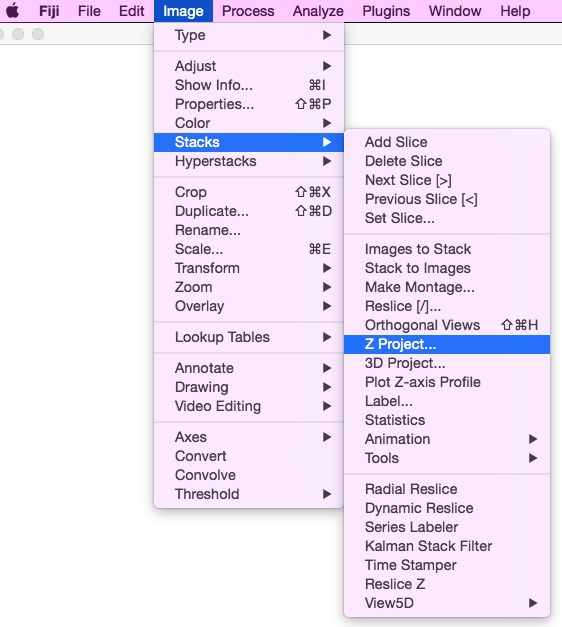This screenshot has height=627, width=562.
Task: Choose Delete Slice in Stacks submenu
Action: pos(447,161)
